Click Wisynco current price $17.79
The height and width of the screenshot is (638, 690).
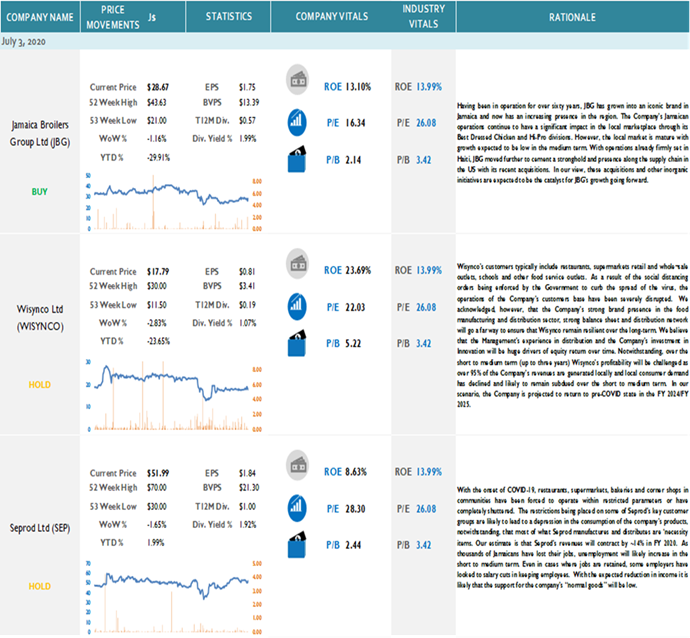point(158,271)
